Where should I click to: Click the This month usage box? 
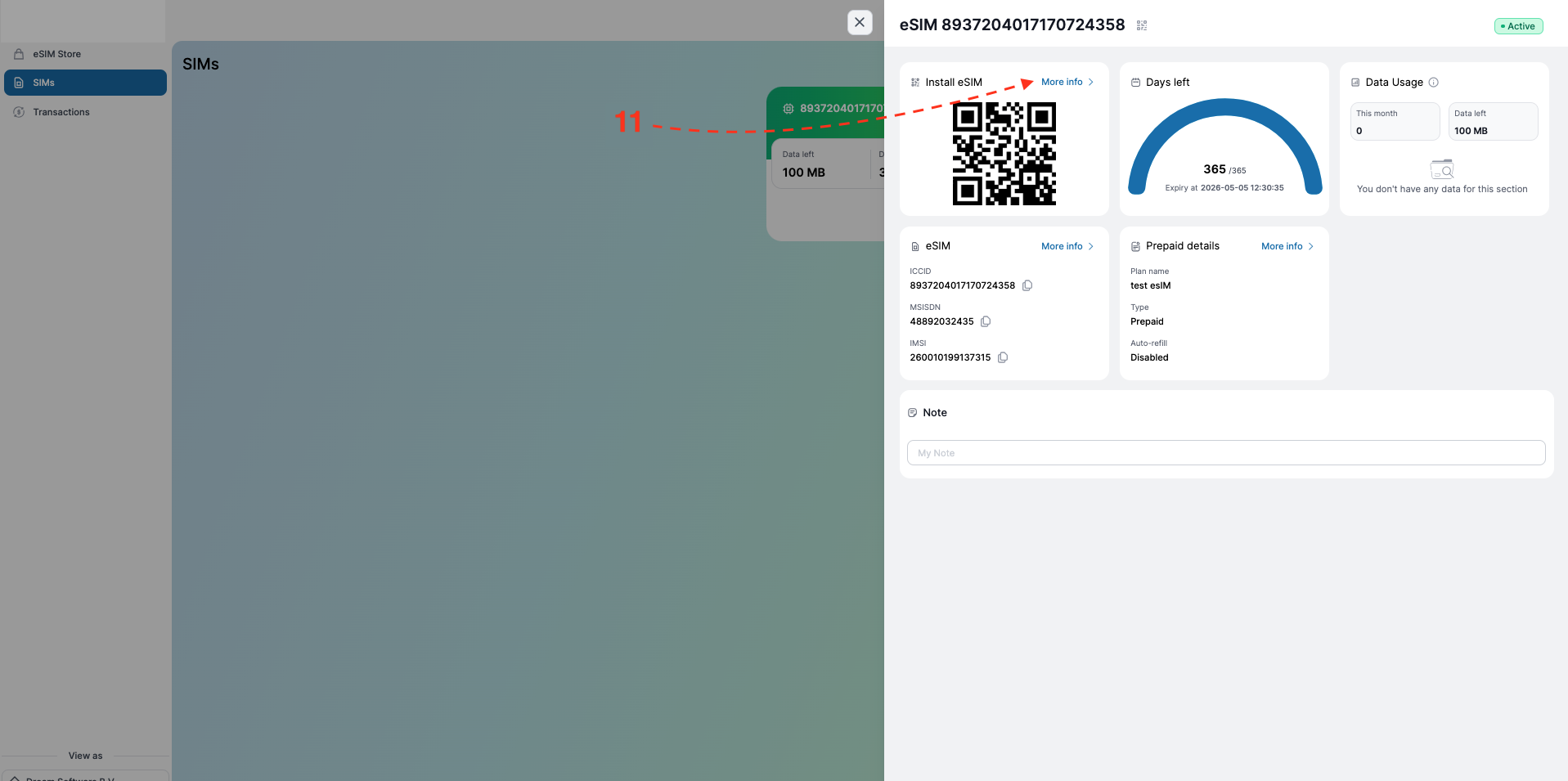1395,121
